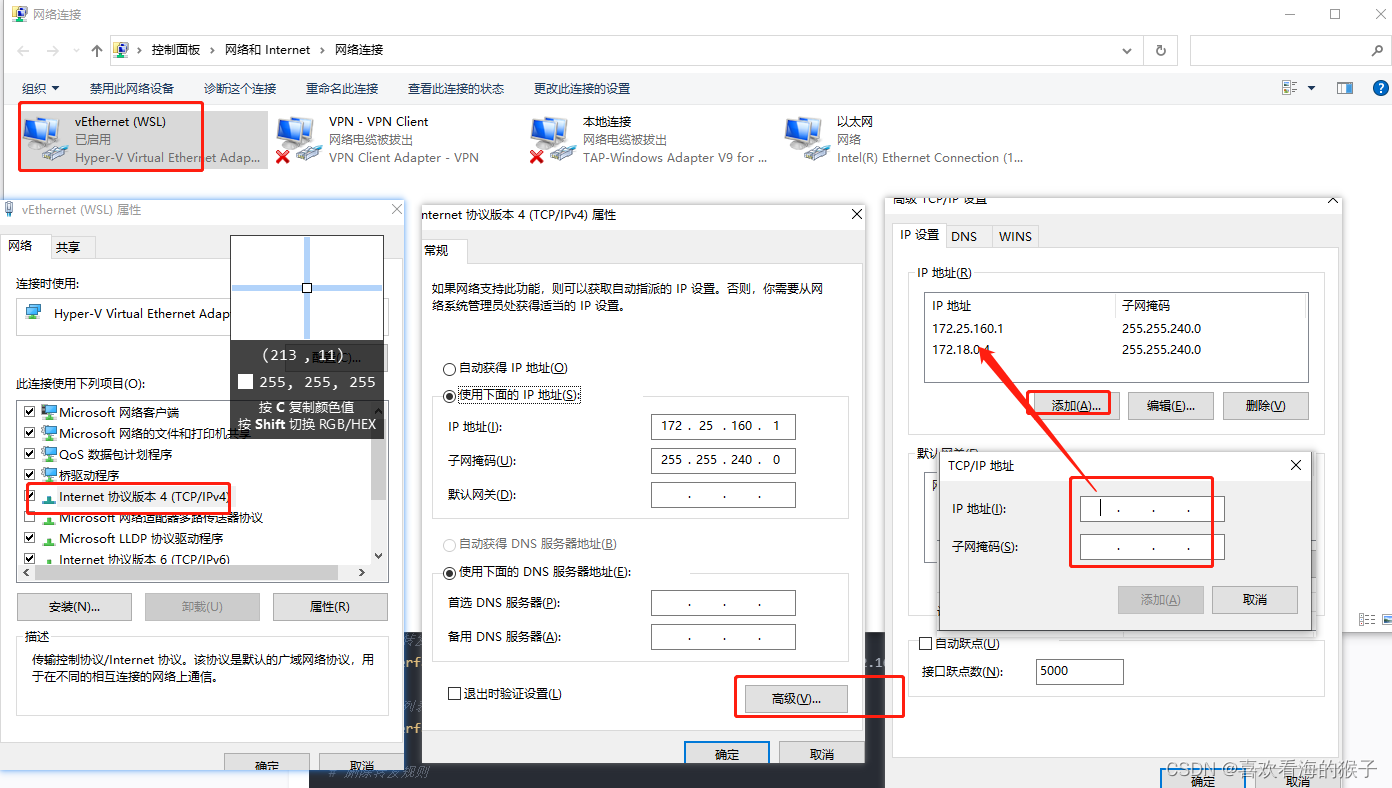Open help via blue question mark icon

1379,88
